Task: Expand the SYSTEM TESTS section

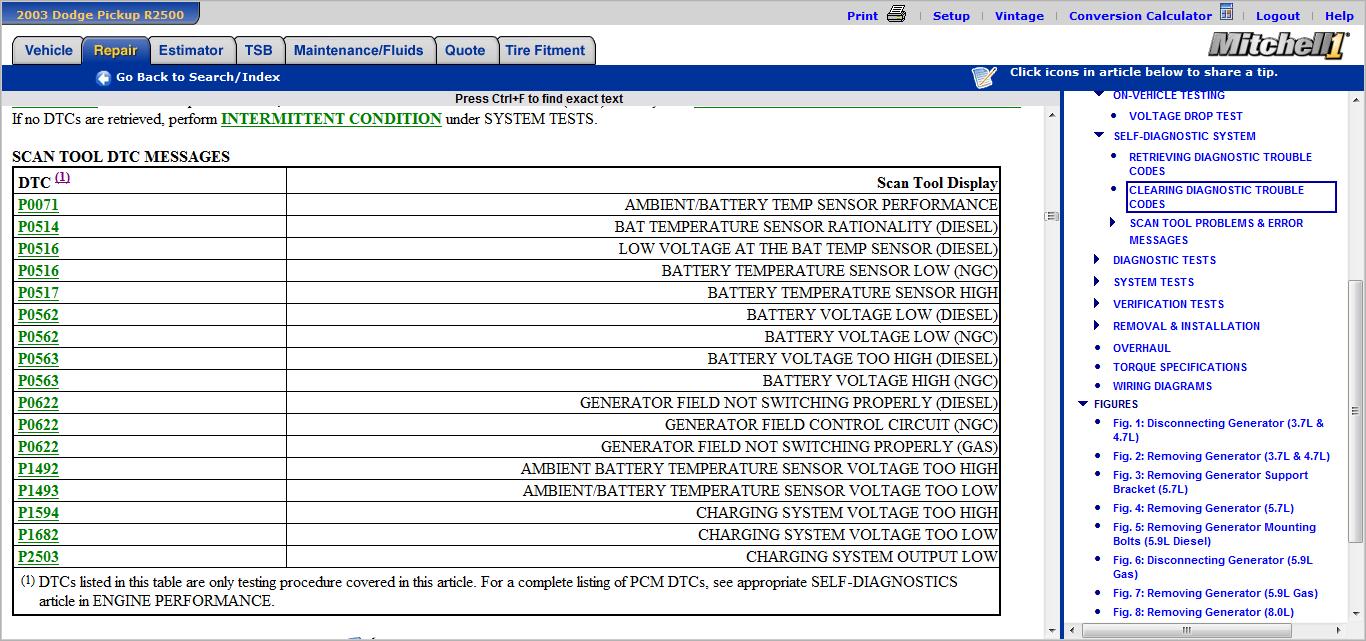Action: click(x=1098, y=282)
